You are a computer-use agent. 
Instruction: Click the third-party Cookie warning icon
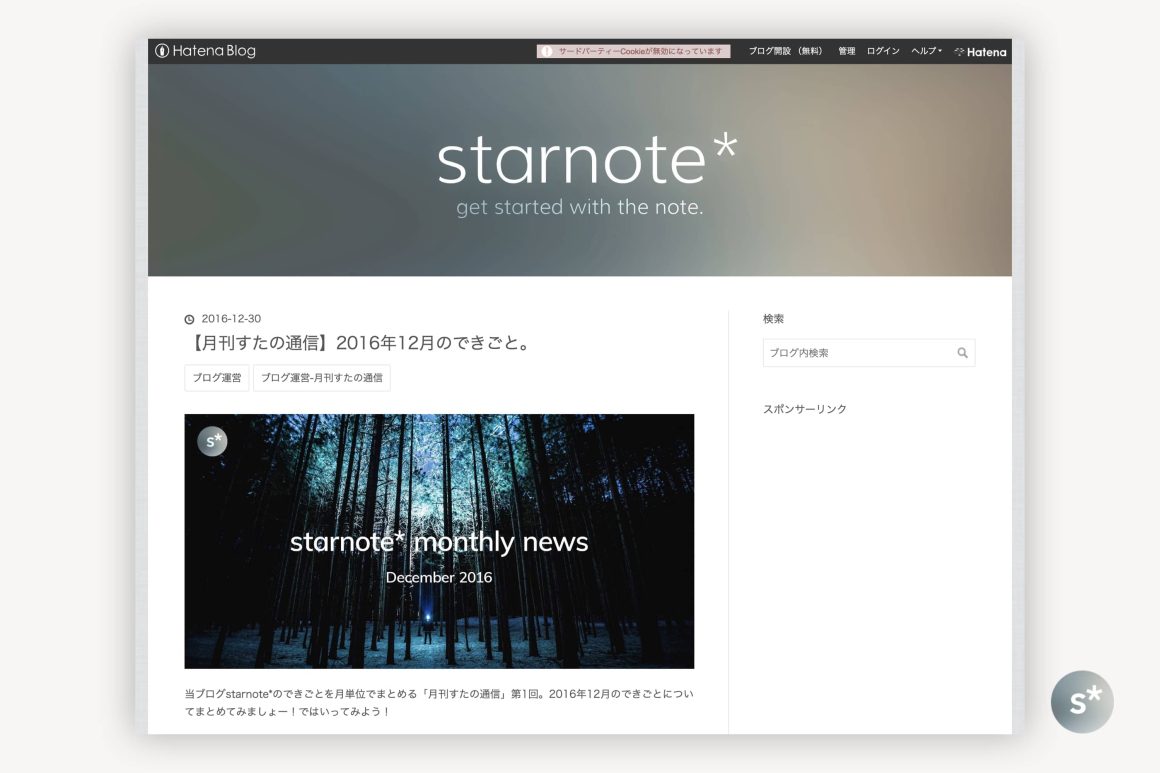point(546,51)
